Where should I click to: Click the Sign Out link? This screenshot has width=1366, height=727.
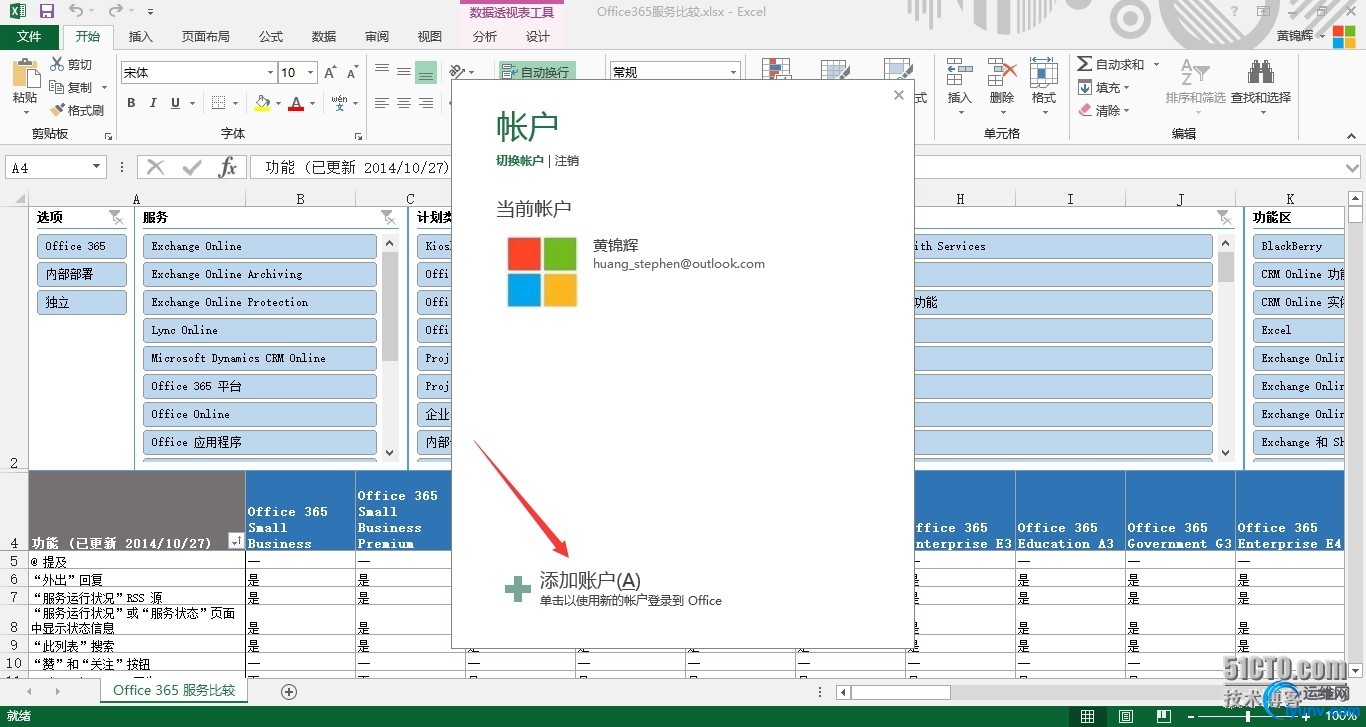566,161
